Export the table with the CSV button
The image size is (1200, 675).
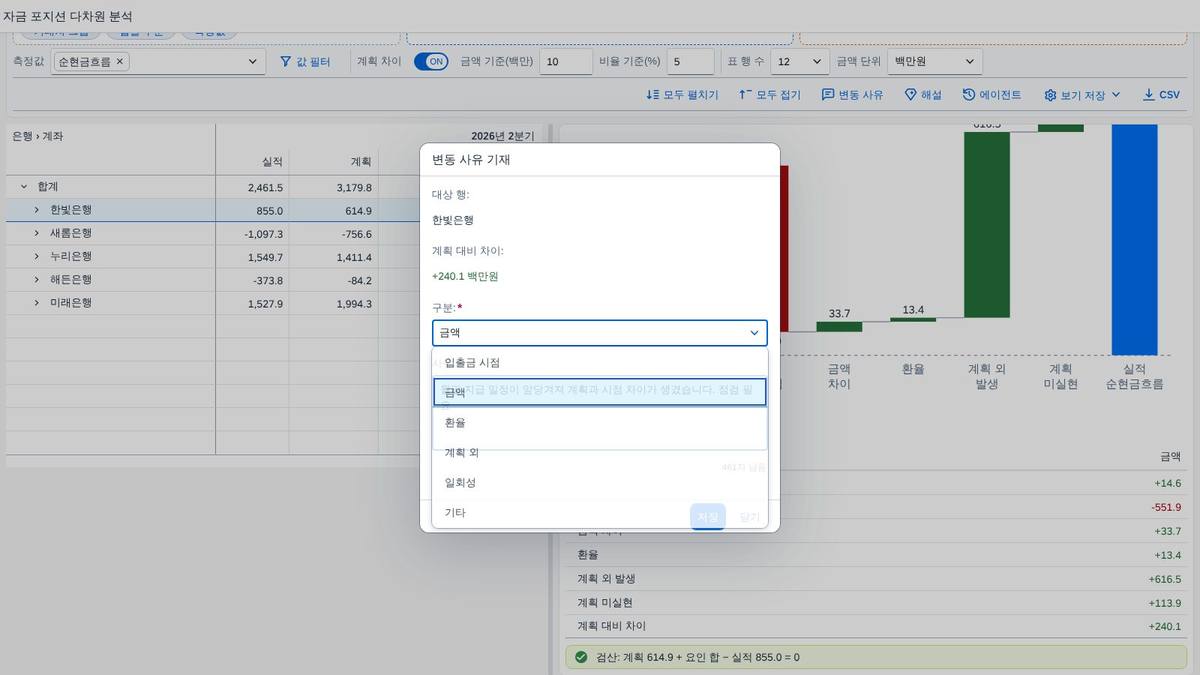pyautogui.click(x=1162, y=95)
